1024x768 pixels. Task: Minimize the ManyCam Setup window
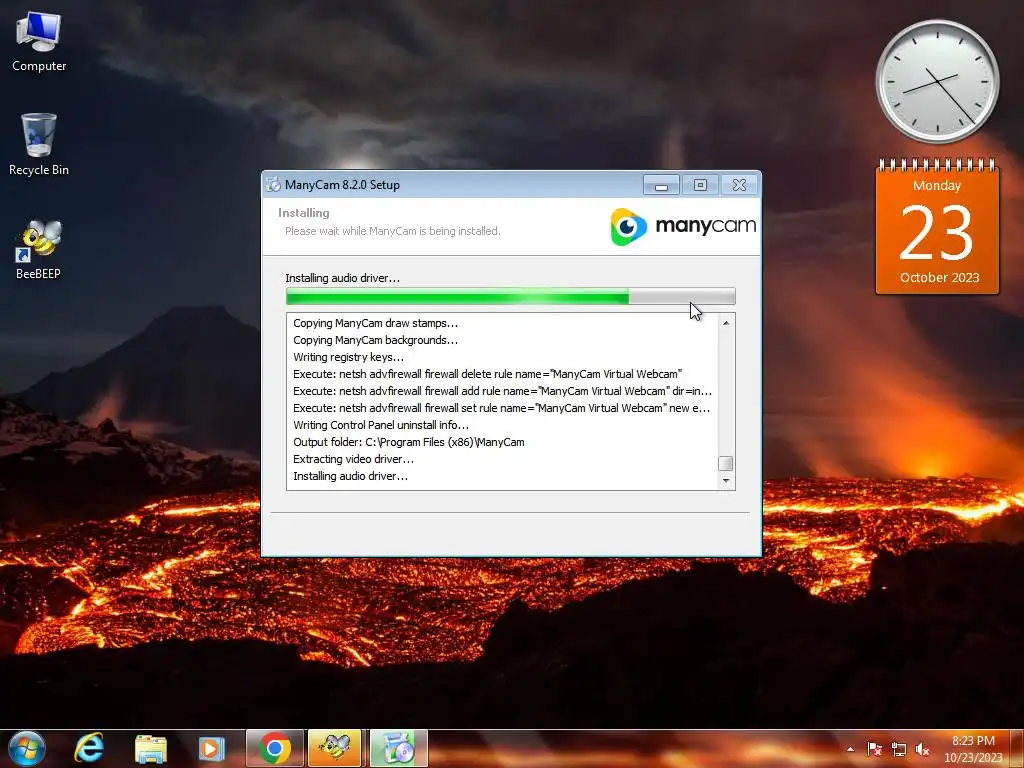pyautogui.click(x=661, y=185)
